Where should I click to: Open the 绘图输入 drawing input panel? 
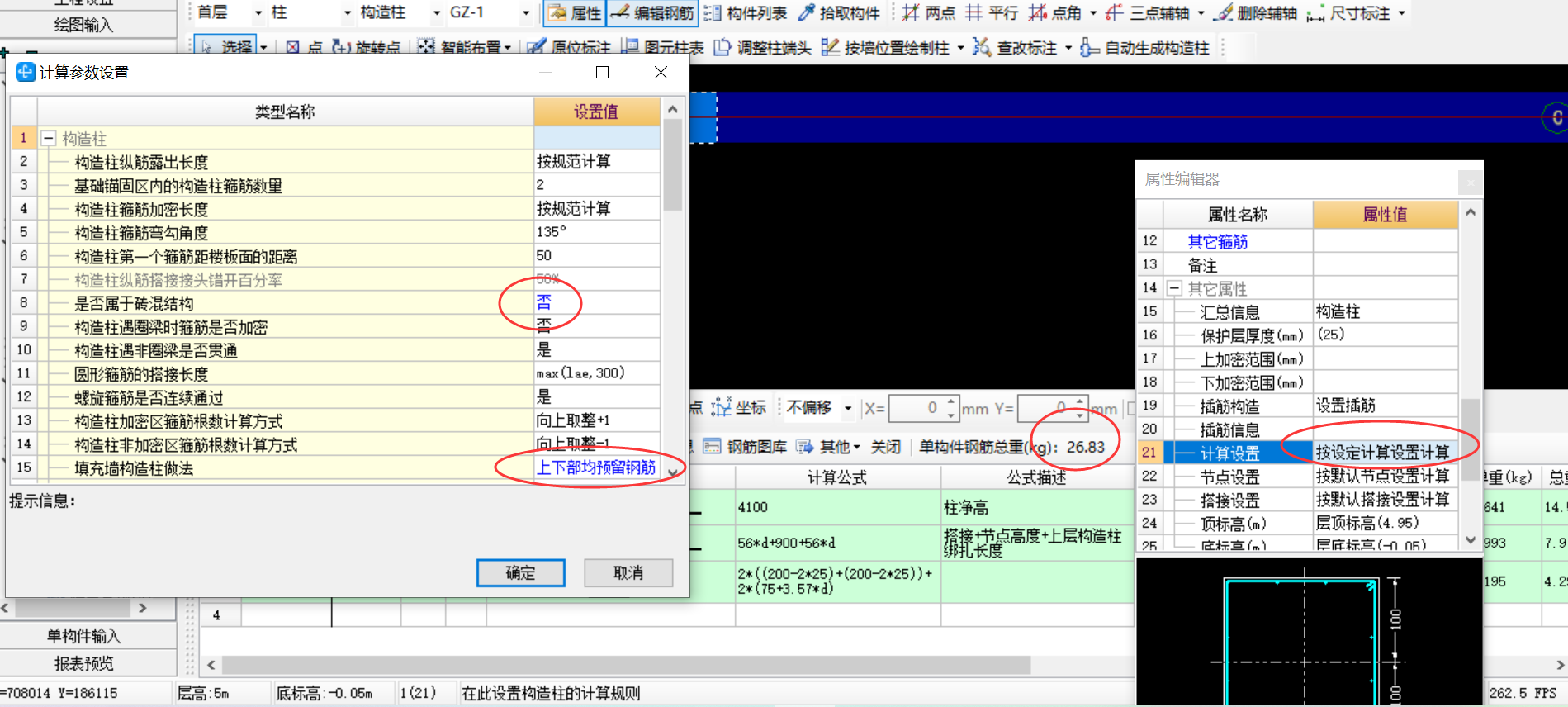point(83,25)
